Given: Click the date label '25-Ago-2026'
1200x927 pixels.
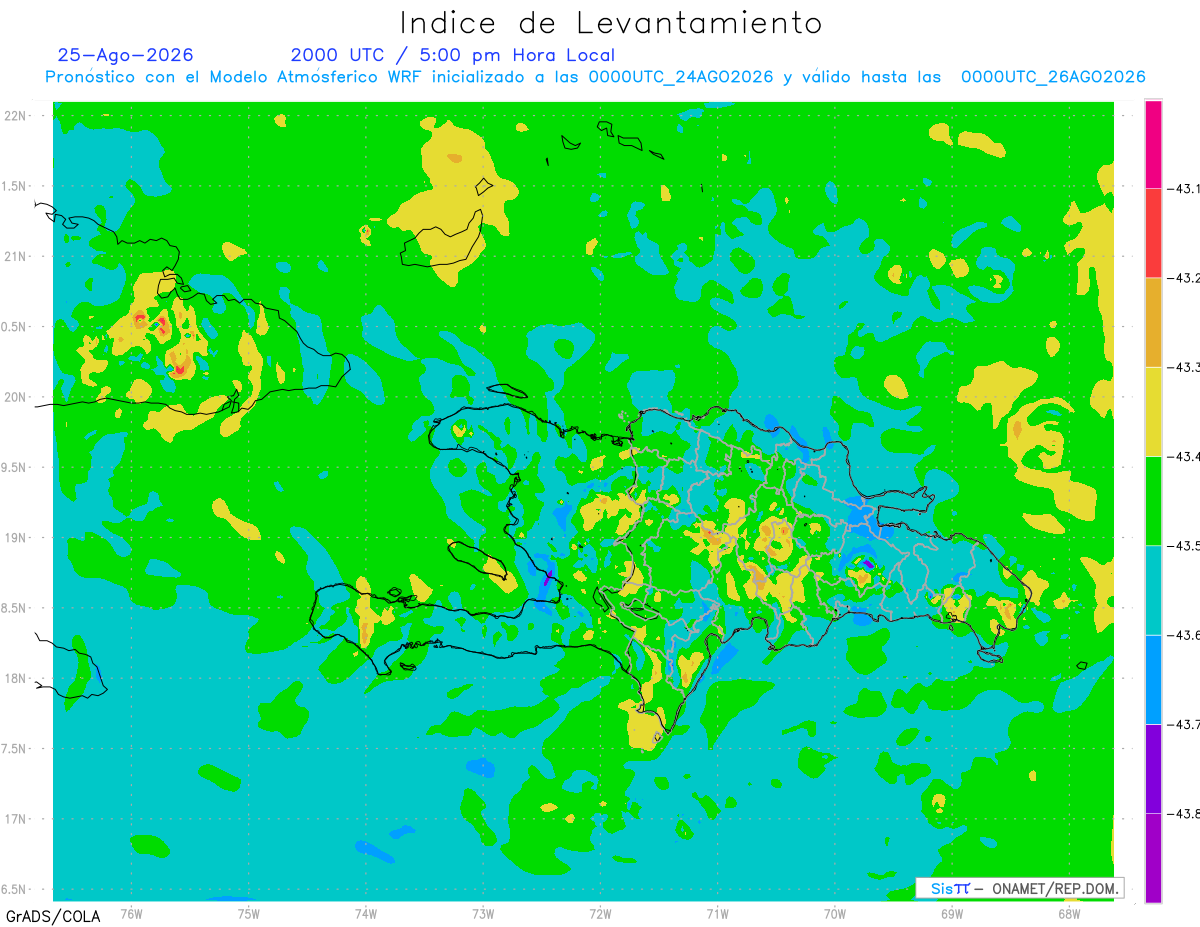Looking at the screenshot, I should (x=126, y=55).
